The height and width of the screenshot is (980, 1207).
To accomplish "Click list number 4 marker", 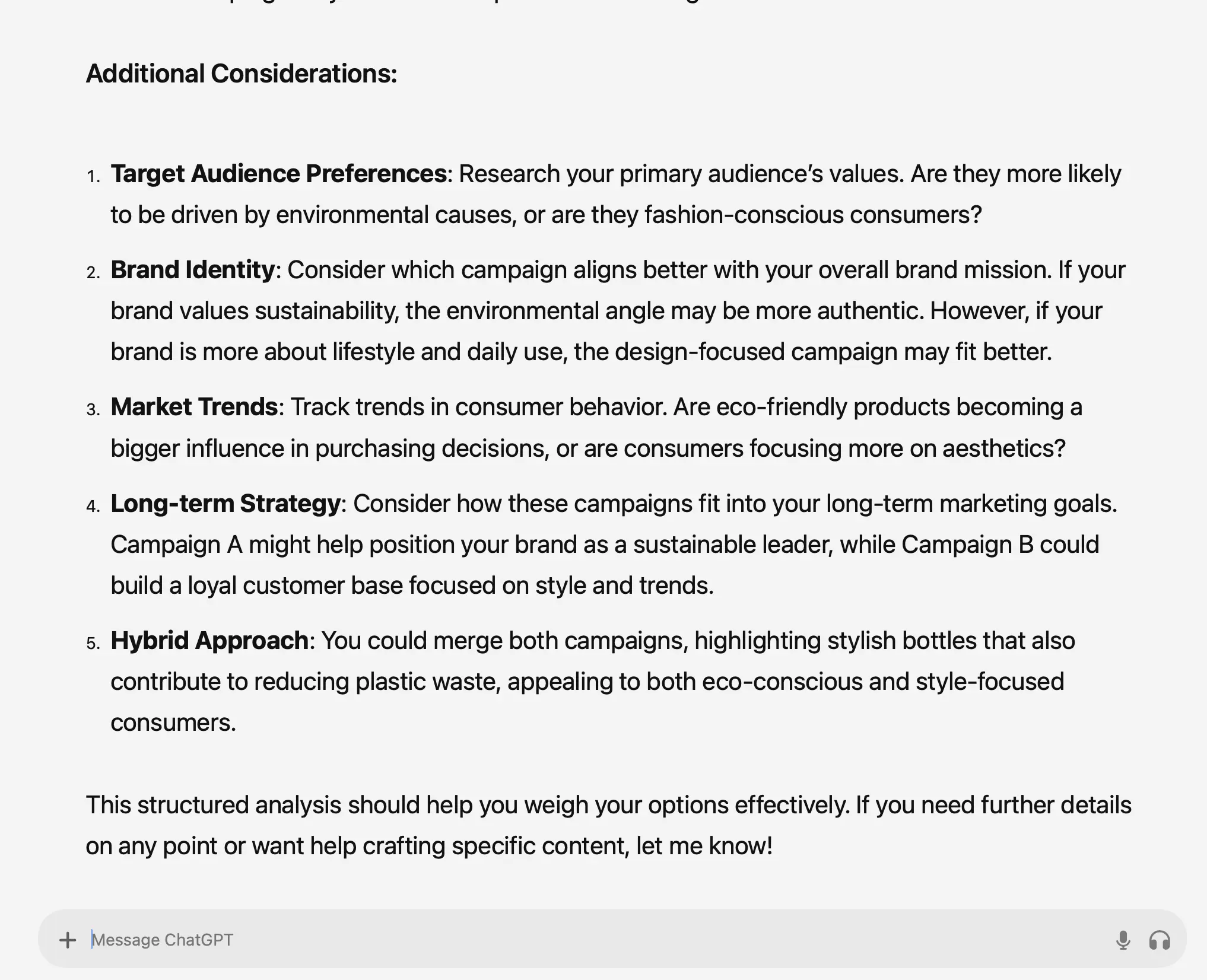I will (93, 506).
